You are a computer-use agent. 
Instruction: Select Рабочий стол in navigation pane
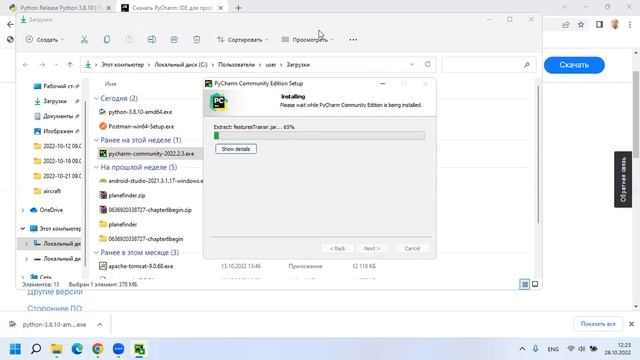point(56,86)
